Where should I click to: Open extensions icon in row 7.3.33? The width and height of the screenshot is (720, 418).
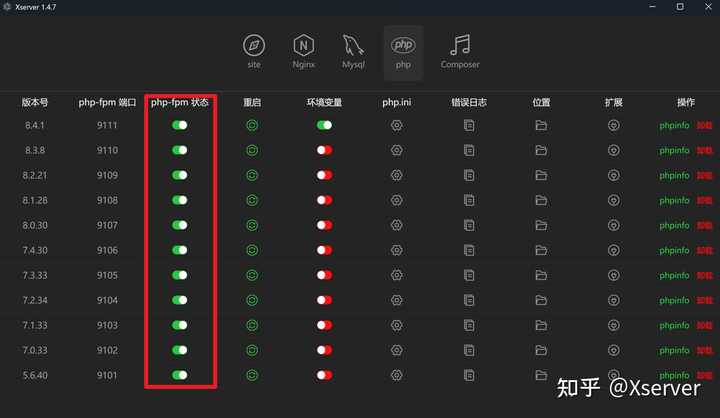click(x=613, y=275)
